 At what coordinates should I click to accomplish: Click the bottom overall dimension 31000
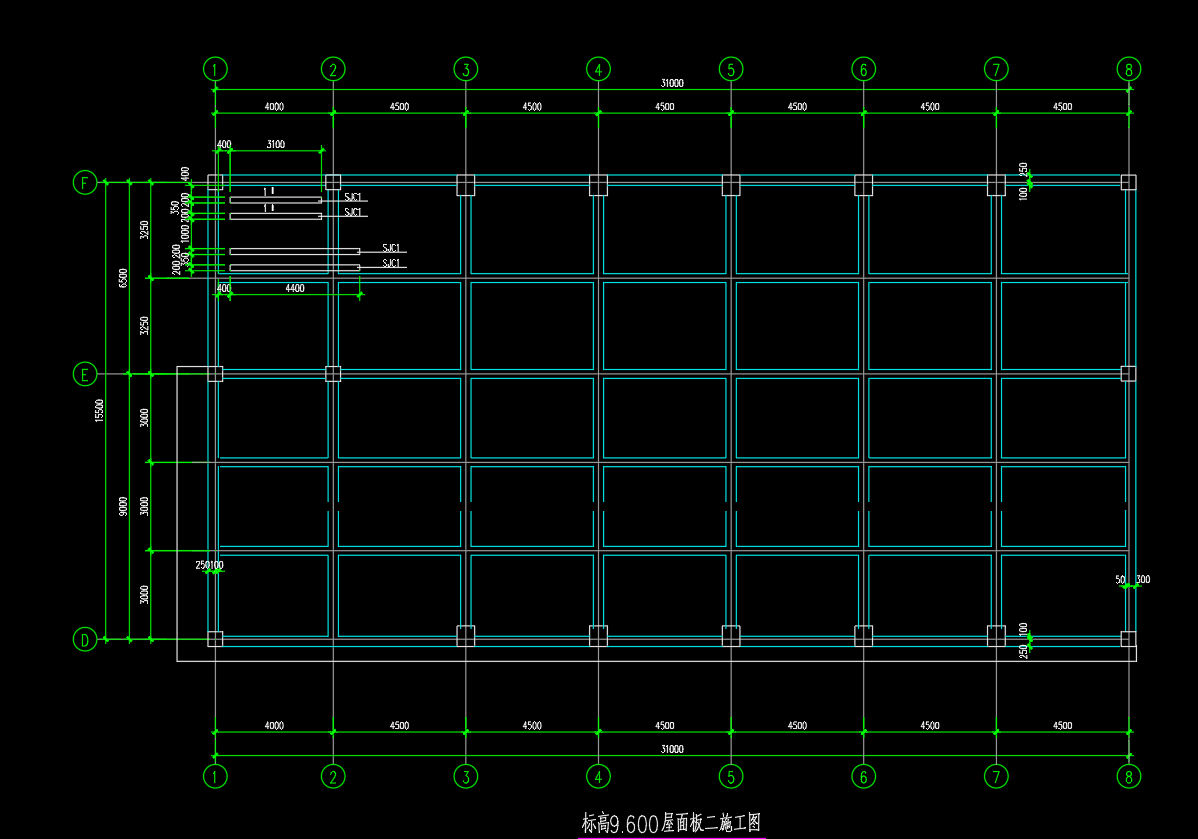672,750
